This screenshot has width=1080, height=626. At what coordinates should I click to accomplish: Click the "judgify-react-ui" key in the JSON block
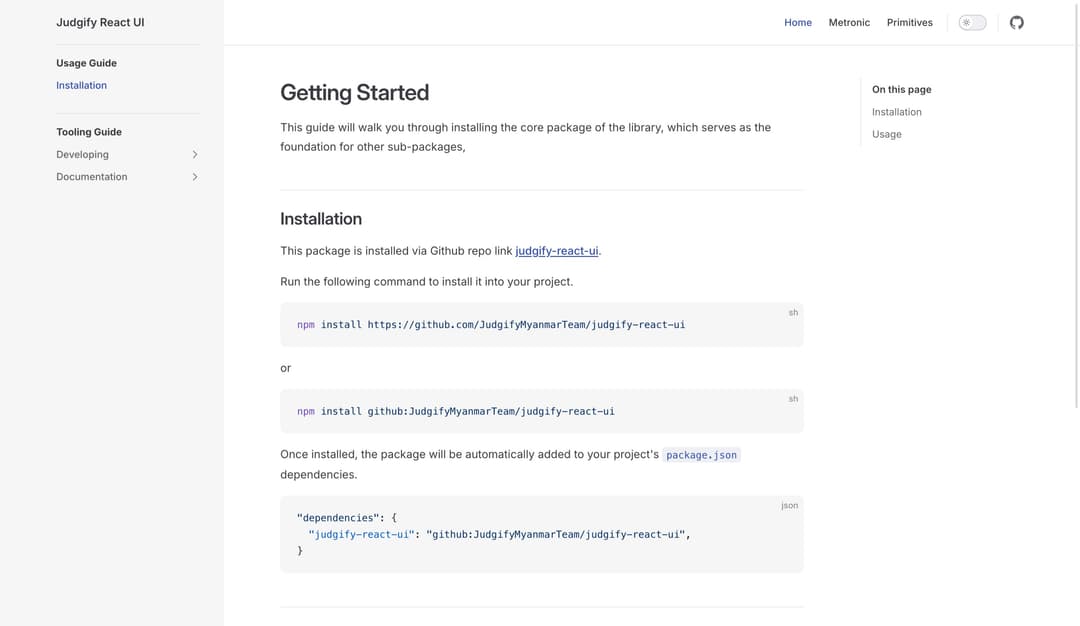coord(362,534)
